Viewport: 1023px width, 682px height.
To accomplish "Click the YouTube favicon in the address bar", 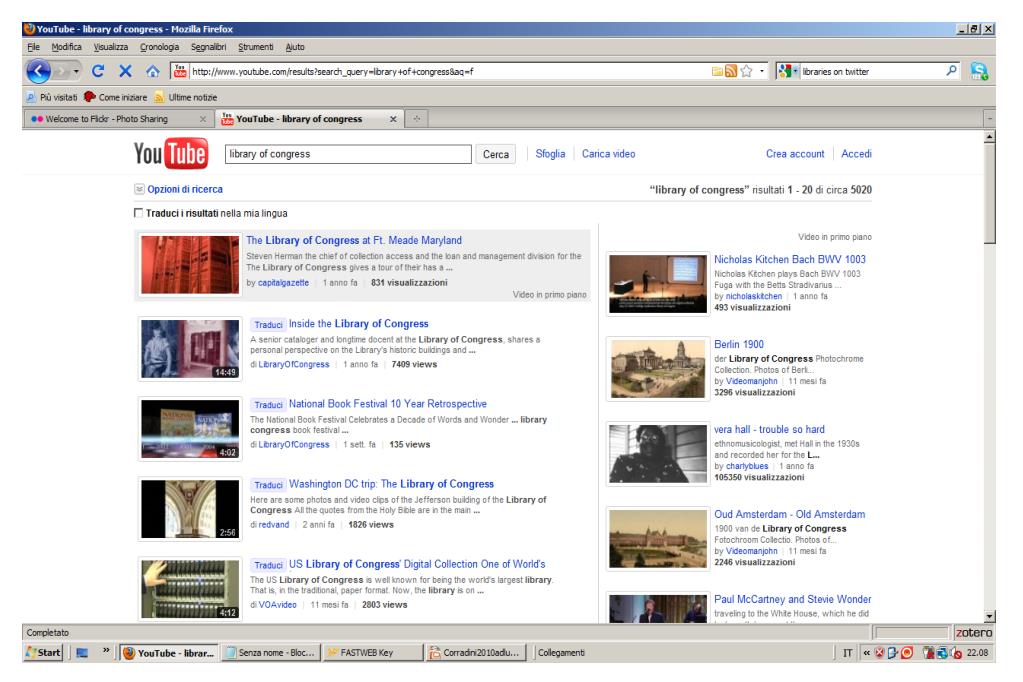I will (x=180, y=71).
